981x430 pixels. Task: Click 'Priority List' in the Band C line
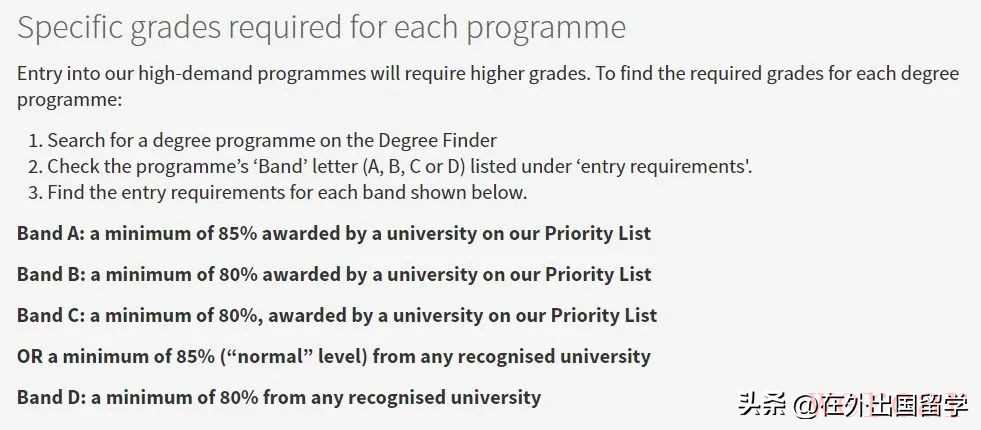pos(603,316)
